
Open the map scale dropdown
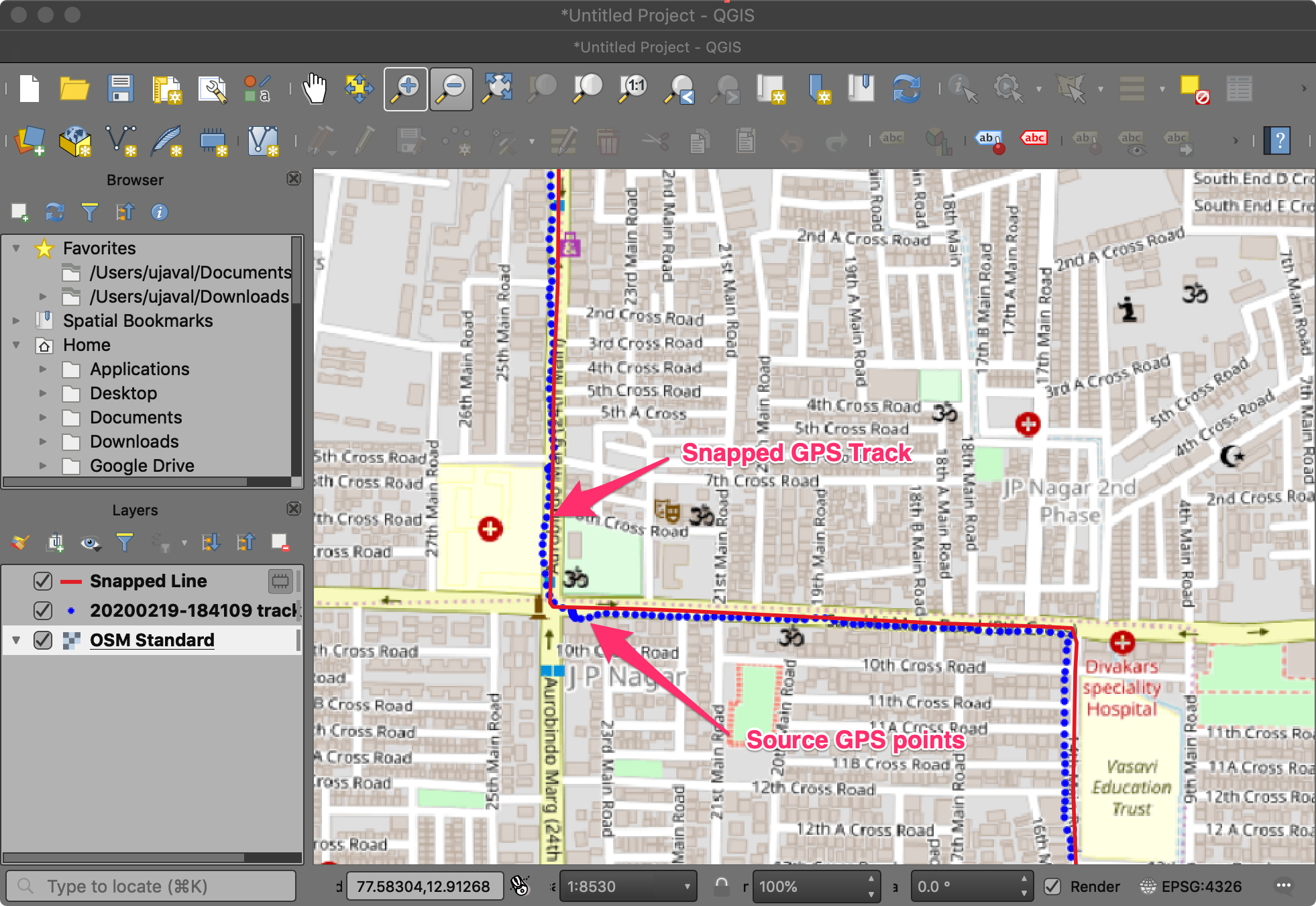point(687,887)
